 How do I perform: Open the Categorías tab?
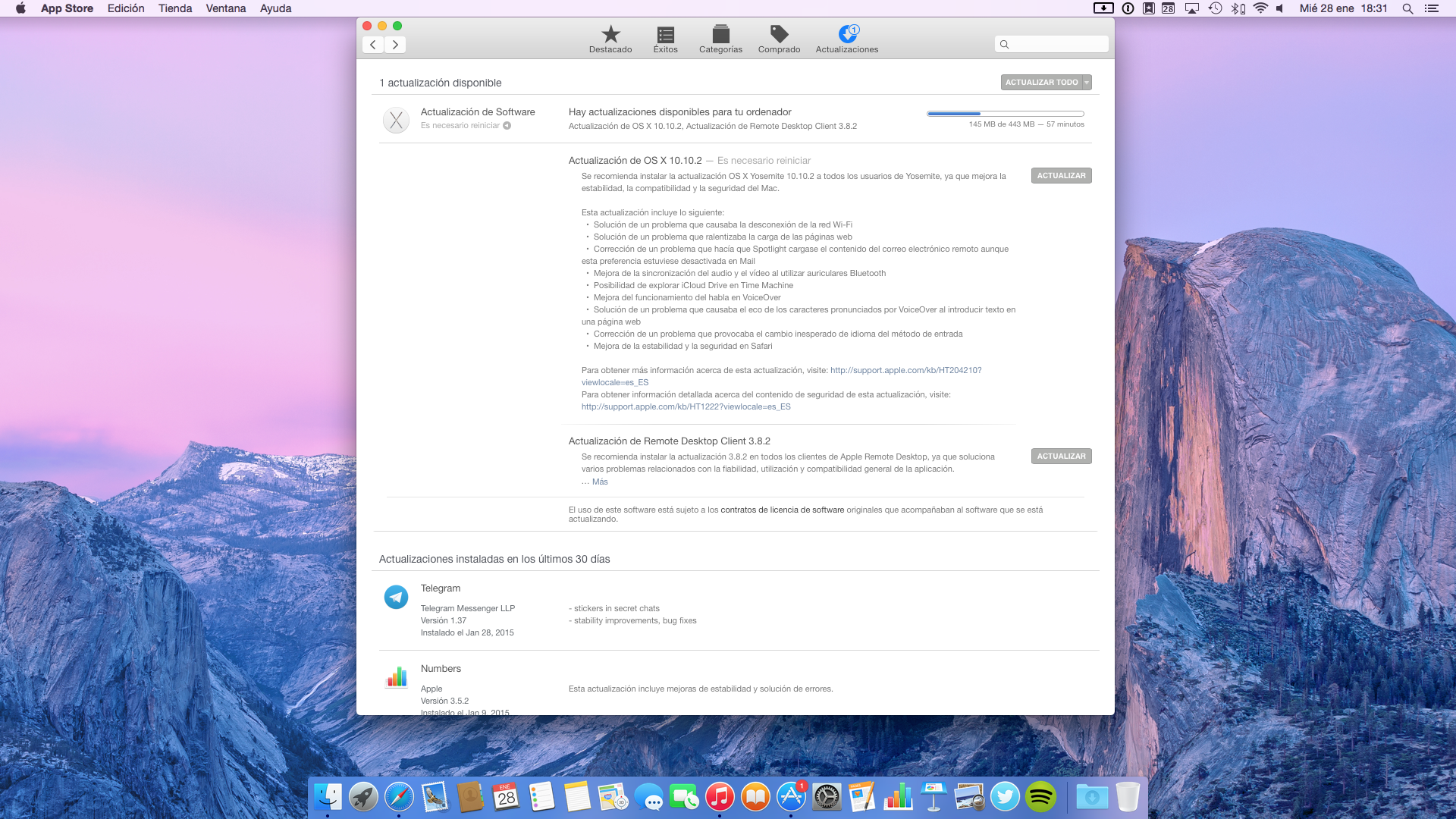point(720,39)
